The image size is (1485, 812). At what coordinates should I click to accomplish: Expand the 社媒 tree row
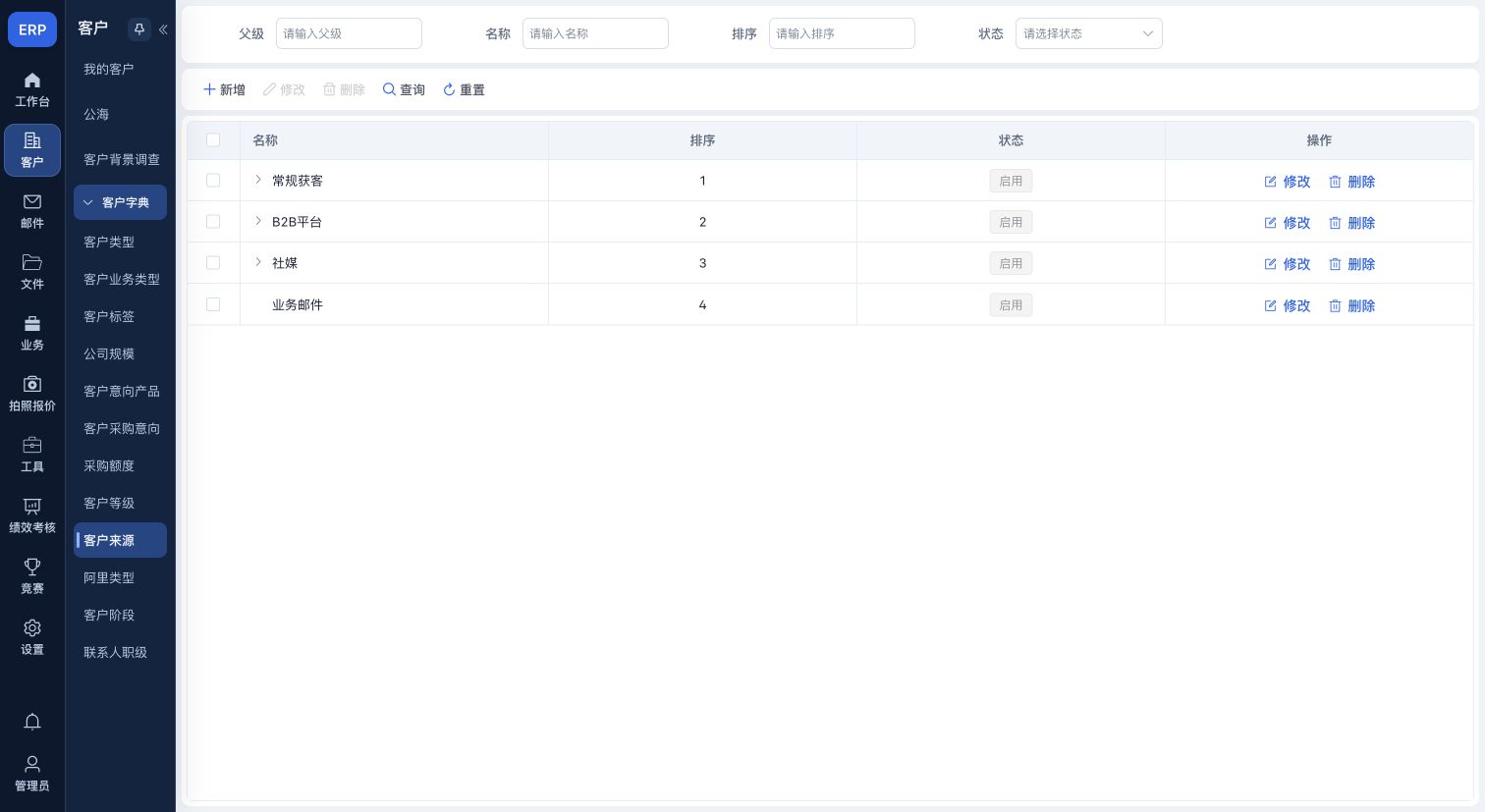tap(258, 262)
